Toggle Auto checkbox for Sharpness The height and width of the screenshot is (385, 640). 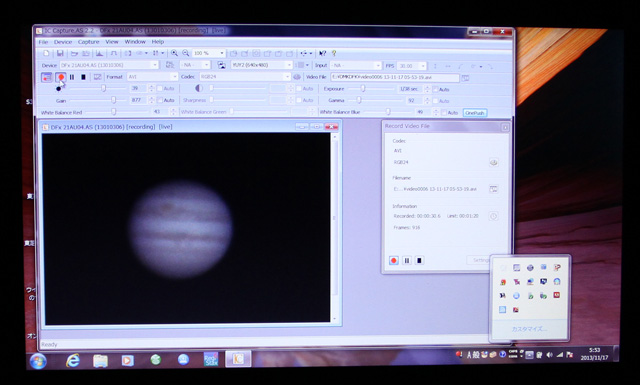299,100
